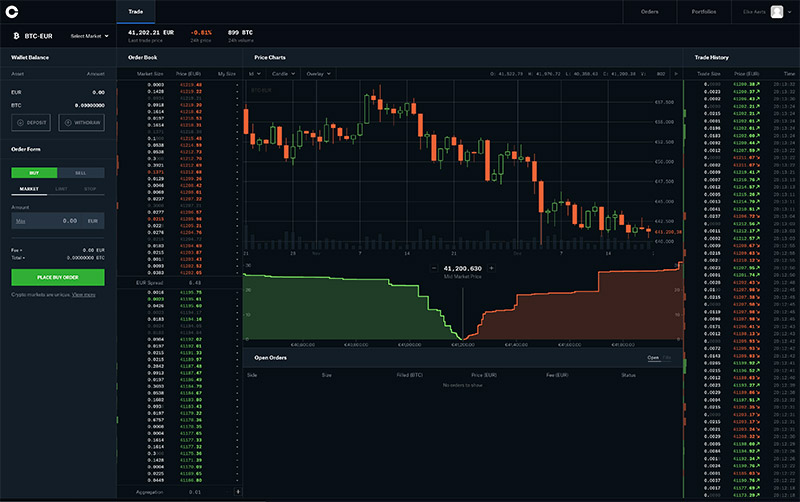Open the user avatar profile picture
The image size is (800, 502).
(x=777, y=12)
